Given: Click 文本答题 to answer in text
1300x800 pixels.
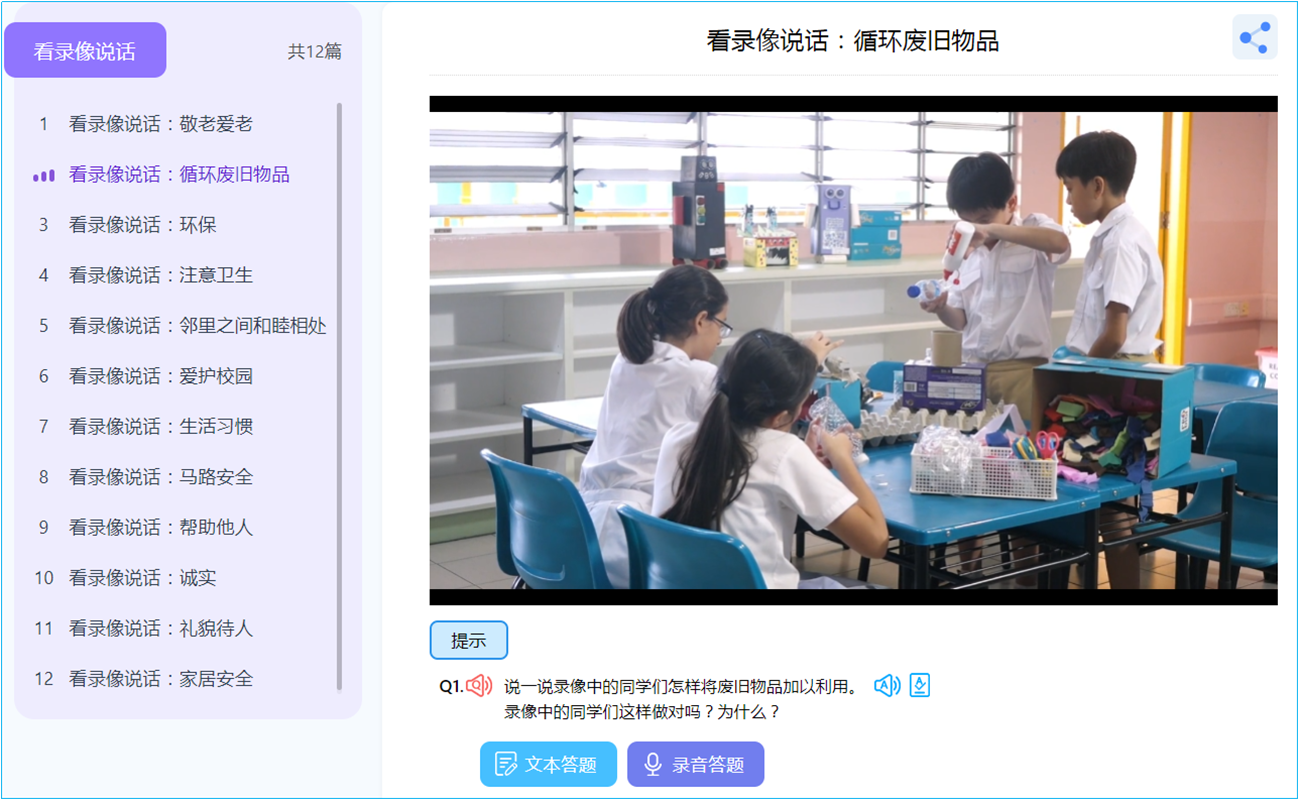Looking at the screenshot, I should 548,765.
